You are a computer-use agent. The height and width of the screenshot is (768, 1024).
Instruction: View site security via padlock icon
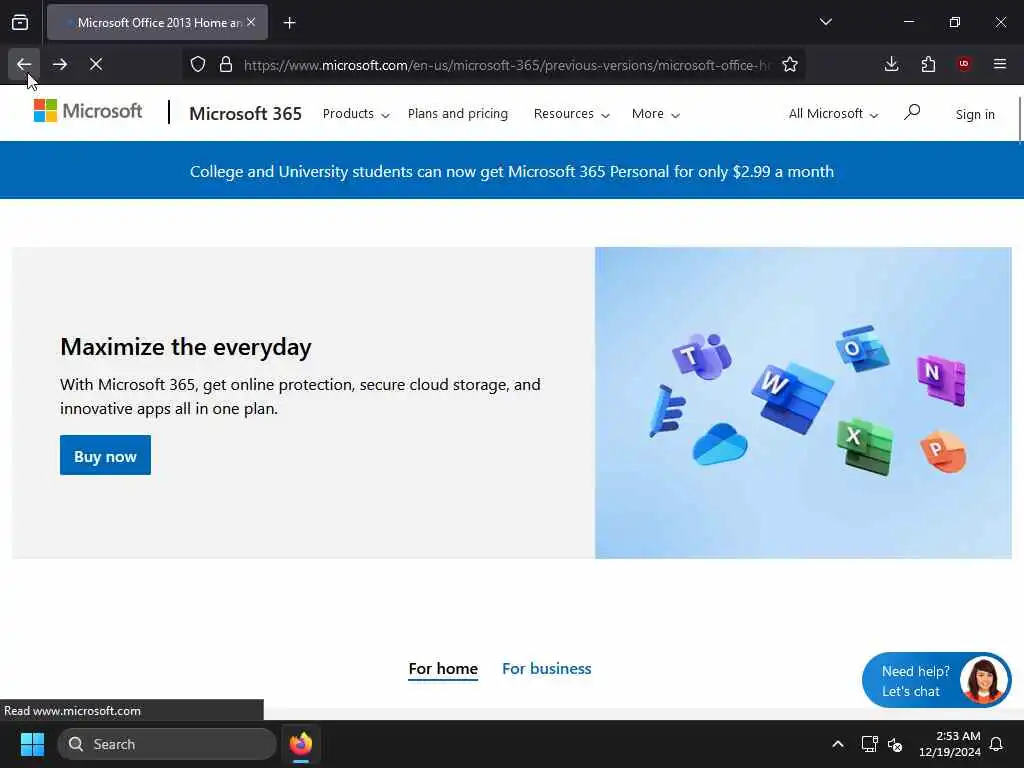pos(226,64)
